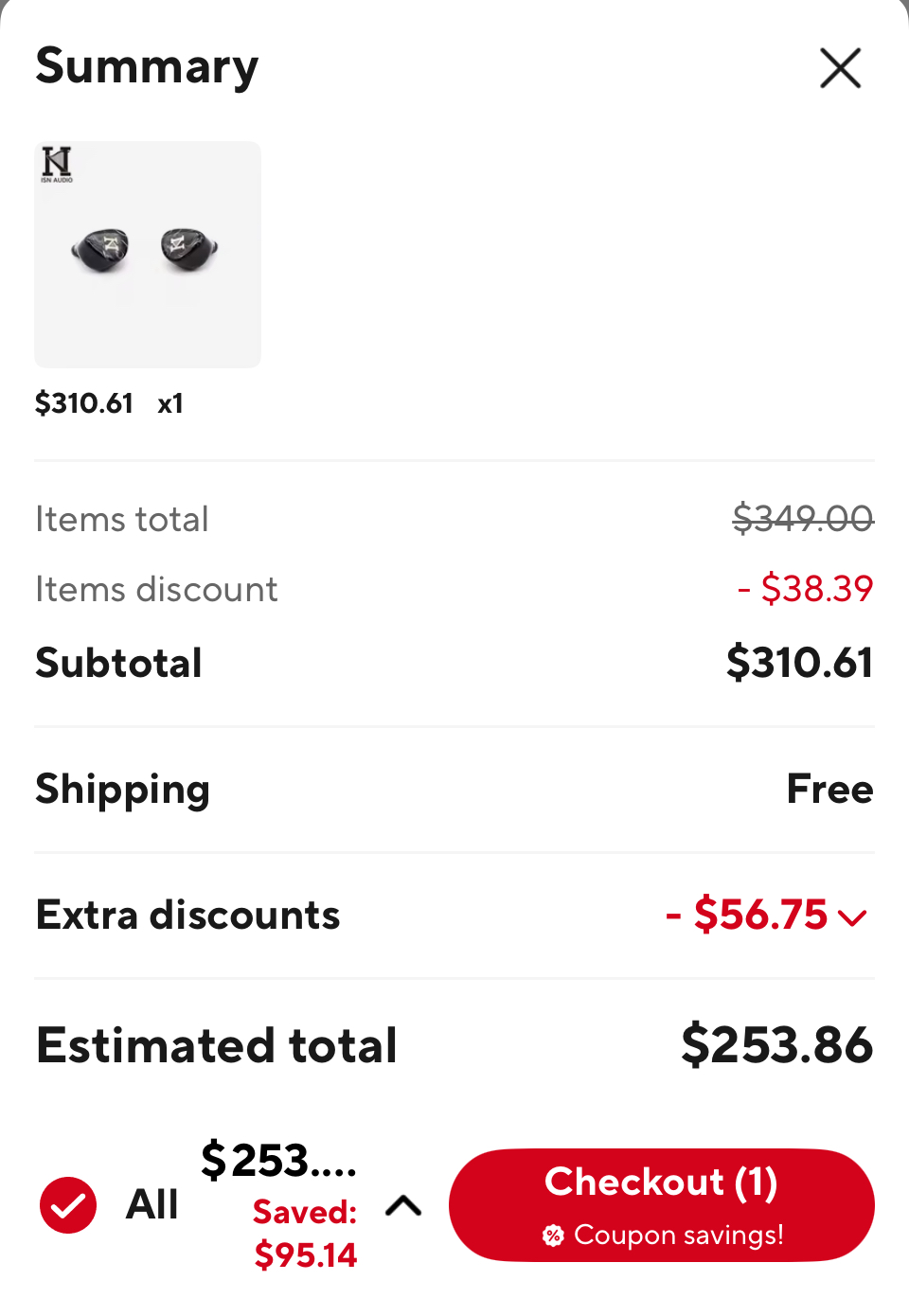The image size is (909, 1316).
Task: Click the Estimated total amount $253.86
Action: tap(776, 1045)
